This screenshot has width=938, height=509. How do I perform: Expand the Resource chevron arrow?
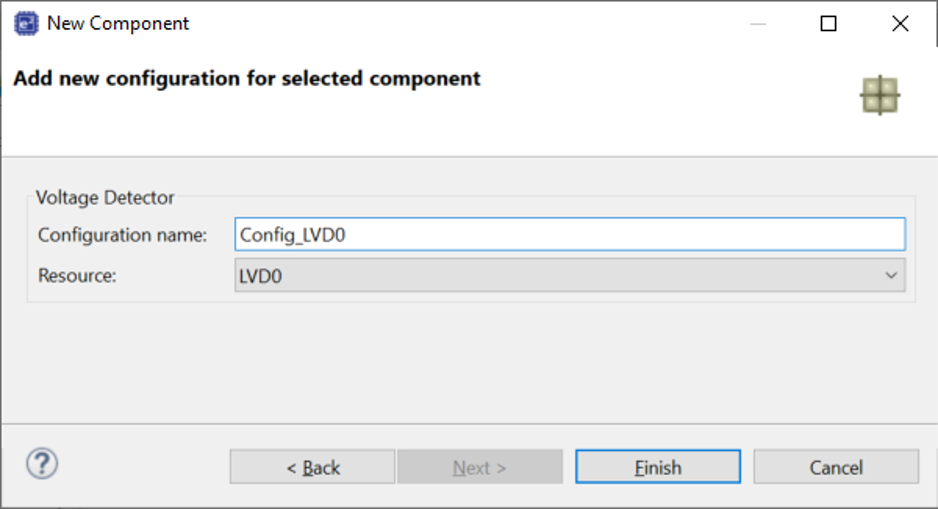tap(891, 276)
